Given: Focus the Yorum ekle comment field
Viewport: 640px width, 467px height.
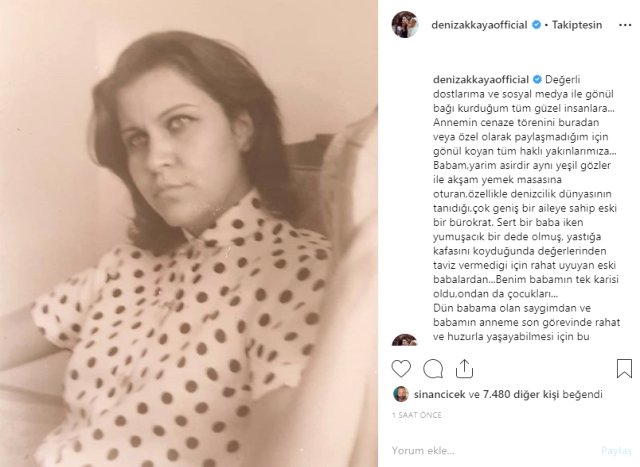Looking at the screenshot, I should pyautogui.click(x=494, y=451).
